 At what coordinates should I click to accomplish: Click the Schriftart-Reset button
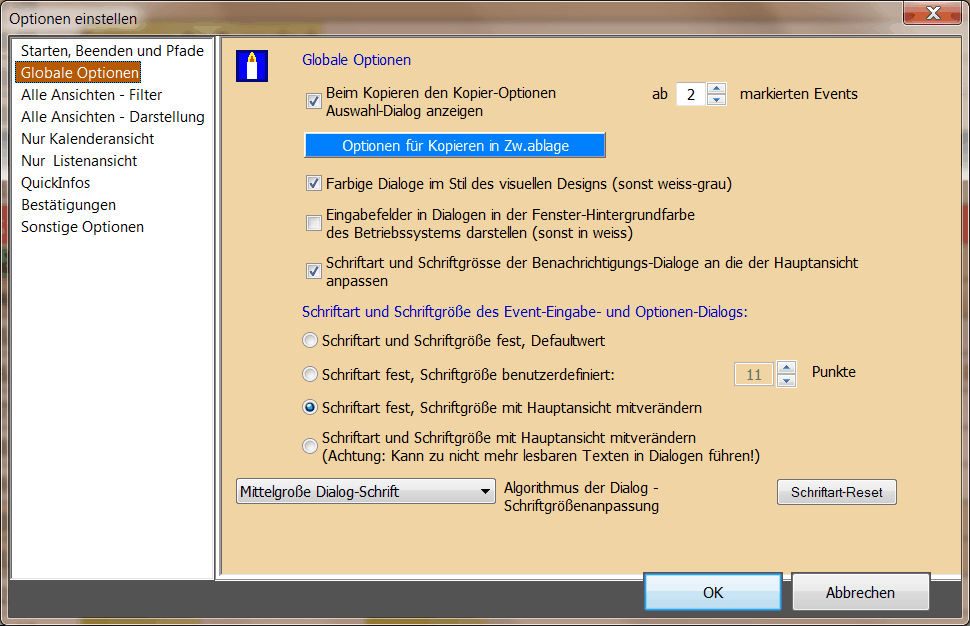pyautogui.click(x=836, y=492)
